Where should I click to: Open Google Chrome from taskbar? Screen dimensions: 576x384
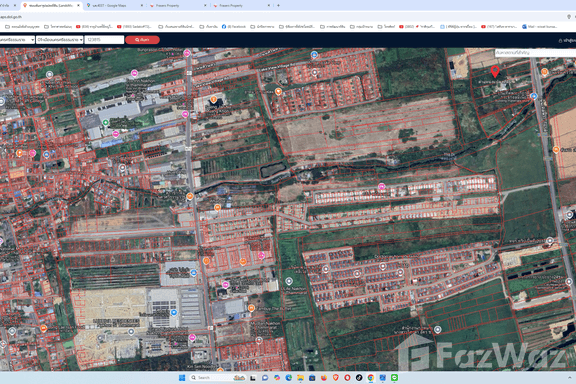pos(371,378)
